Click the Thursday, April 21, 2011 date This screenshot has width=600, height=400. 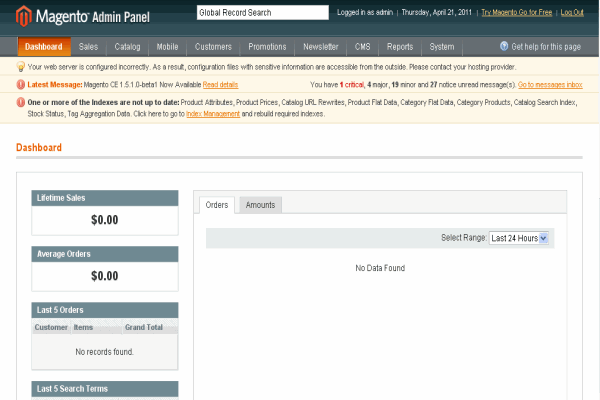click(437, 12)
